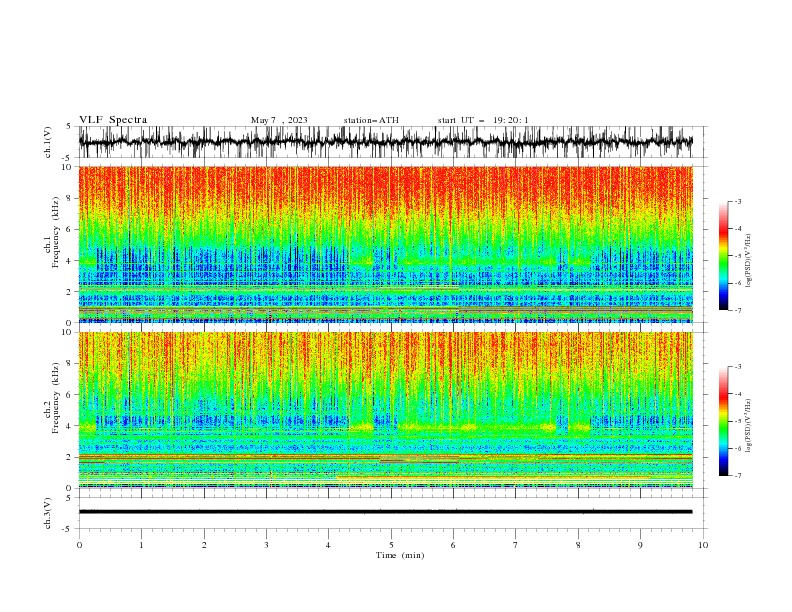792x612 pixels.
Task: Click the '-3' label on upper colorbar
Action: coord(738,201)
